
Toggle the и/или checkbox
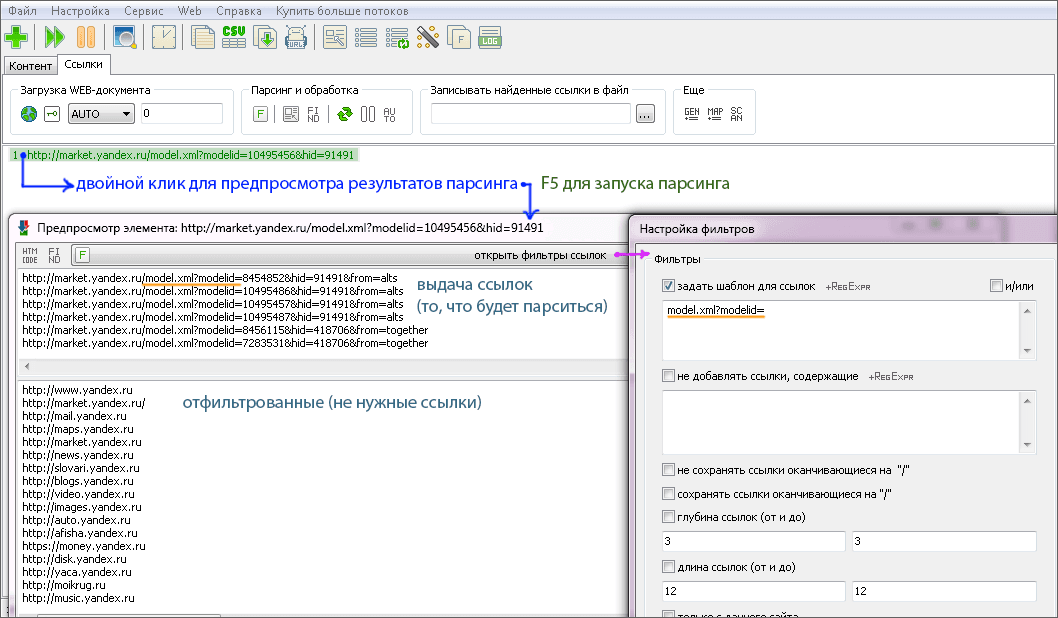[x=996, y=286]
